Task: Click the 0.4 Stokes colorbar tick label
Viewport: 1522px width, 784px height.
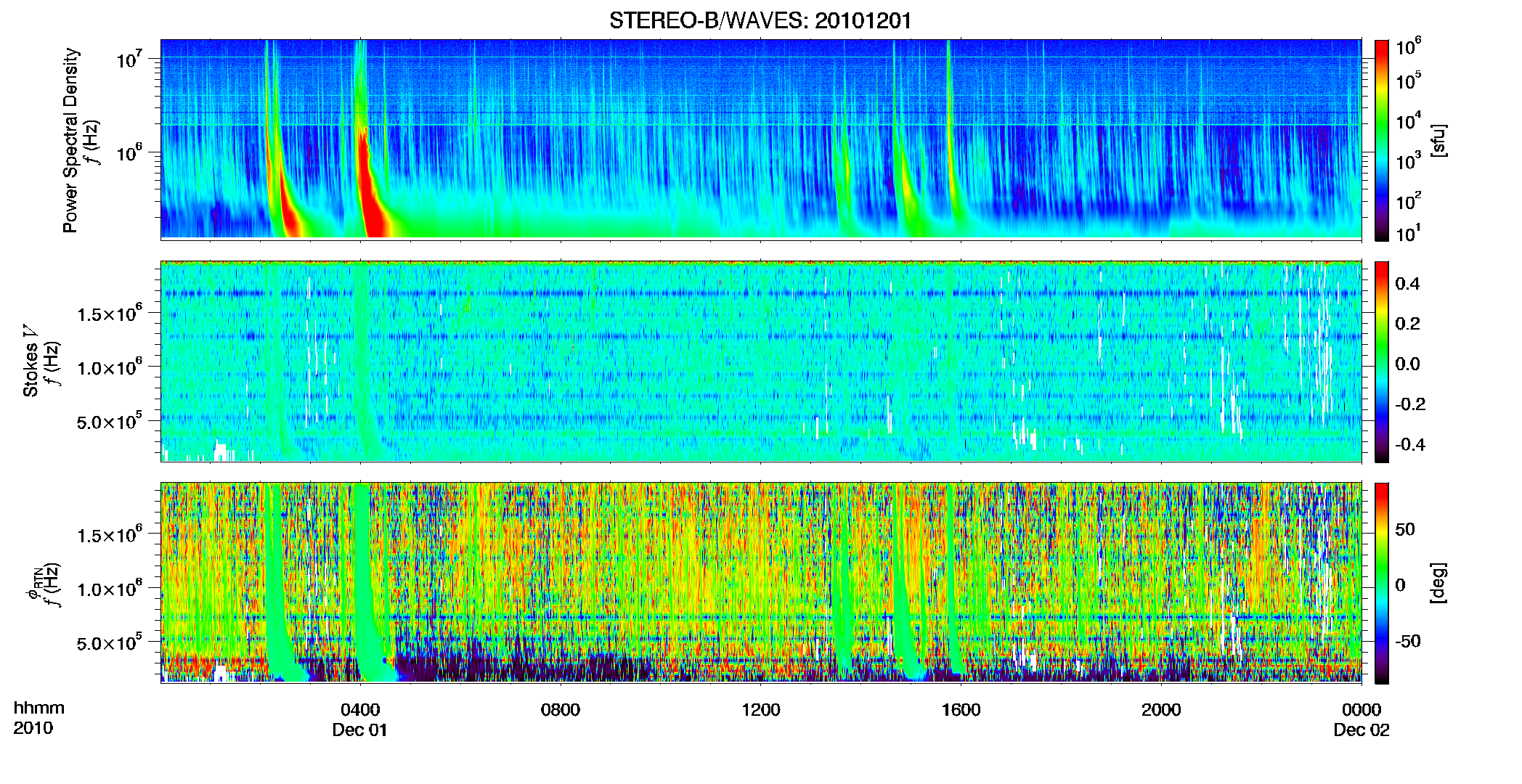Action: coord(1407,284)
